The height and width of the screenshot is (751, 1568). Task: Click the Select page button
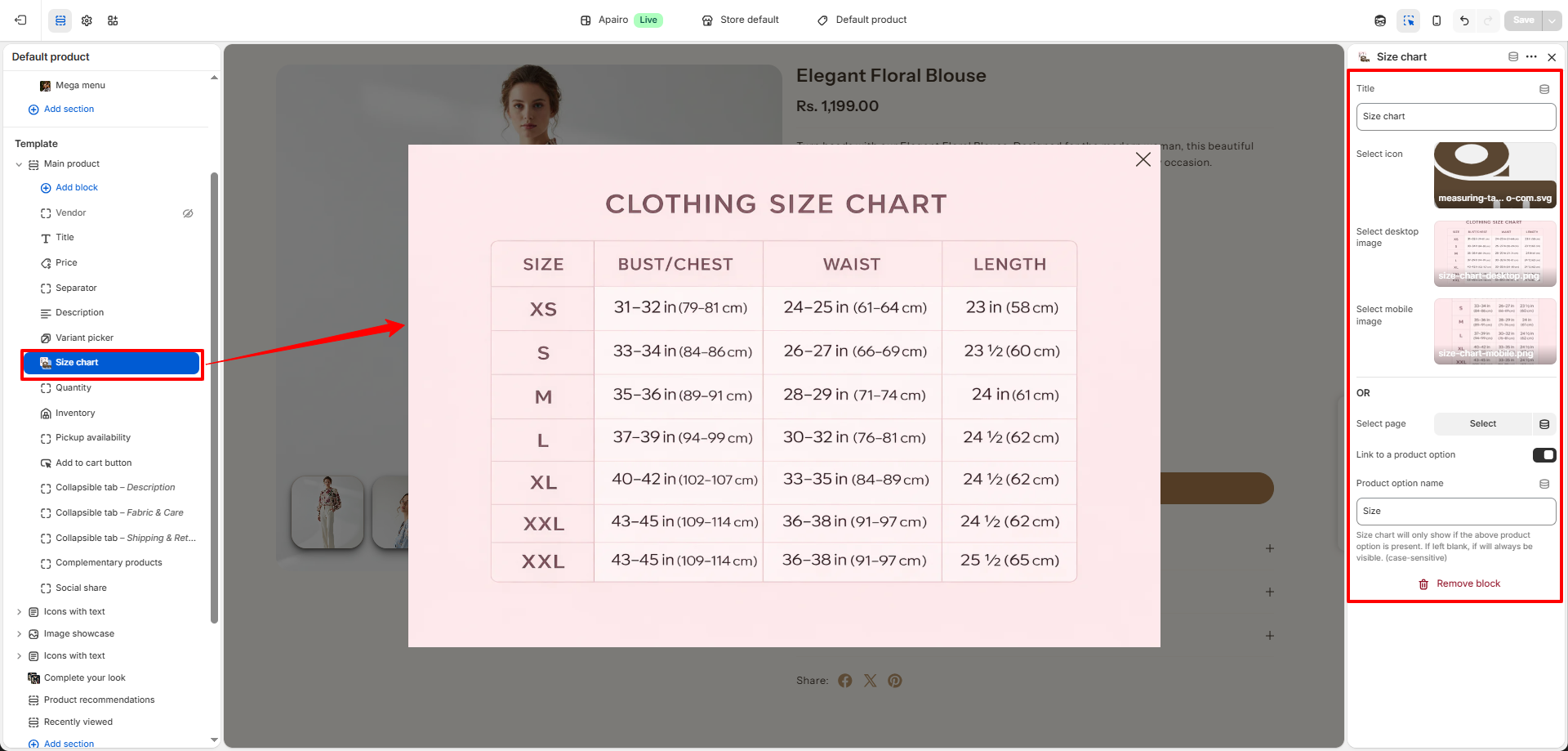pos(1483,424)
